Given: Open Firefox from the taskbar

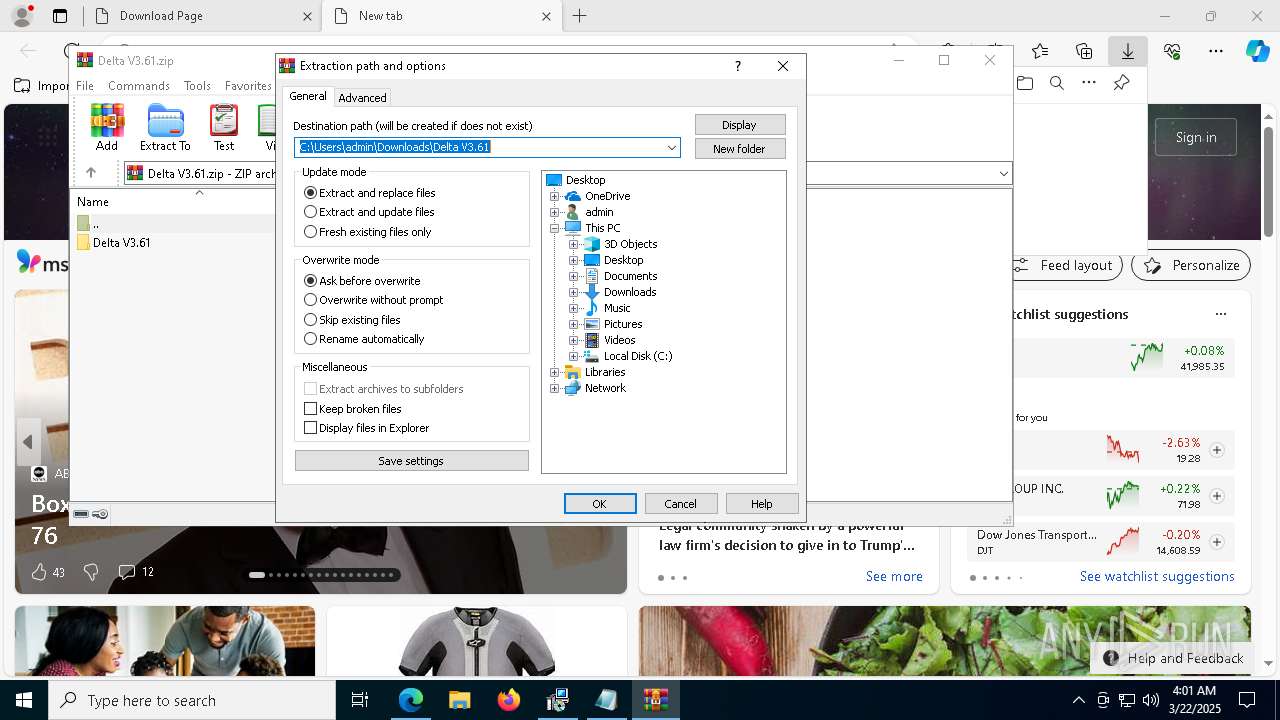Looking at the screenshot, I should tap(509, 701).
